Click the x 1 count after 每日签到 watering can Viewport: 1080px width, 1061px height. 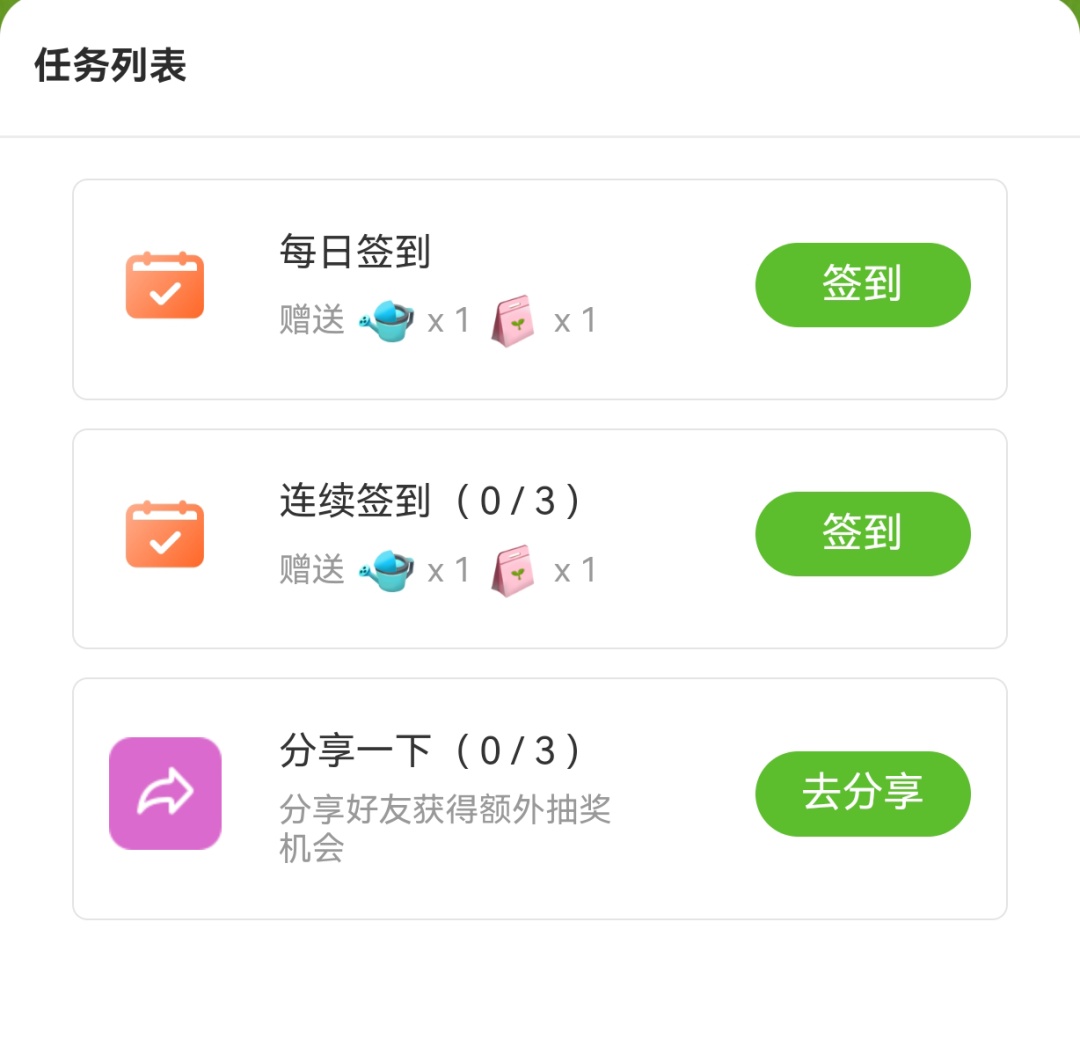pos(448,321)
